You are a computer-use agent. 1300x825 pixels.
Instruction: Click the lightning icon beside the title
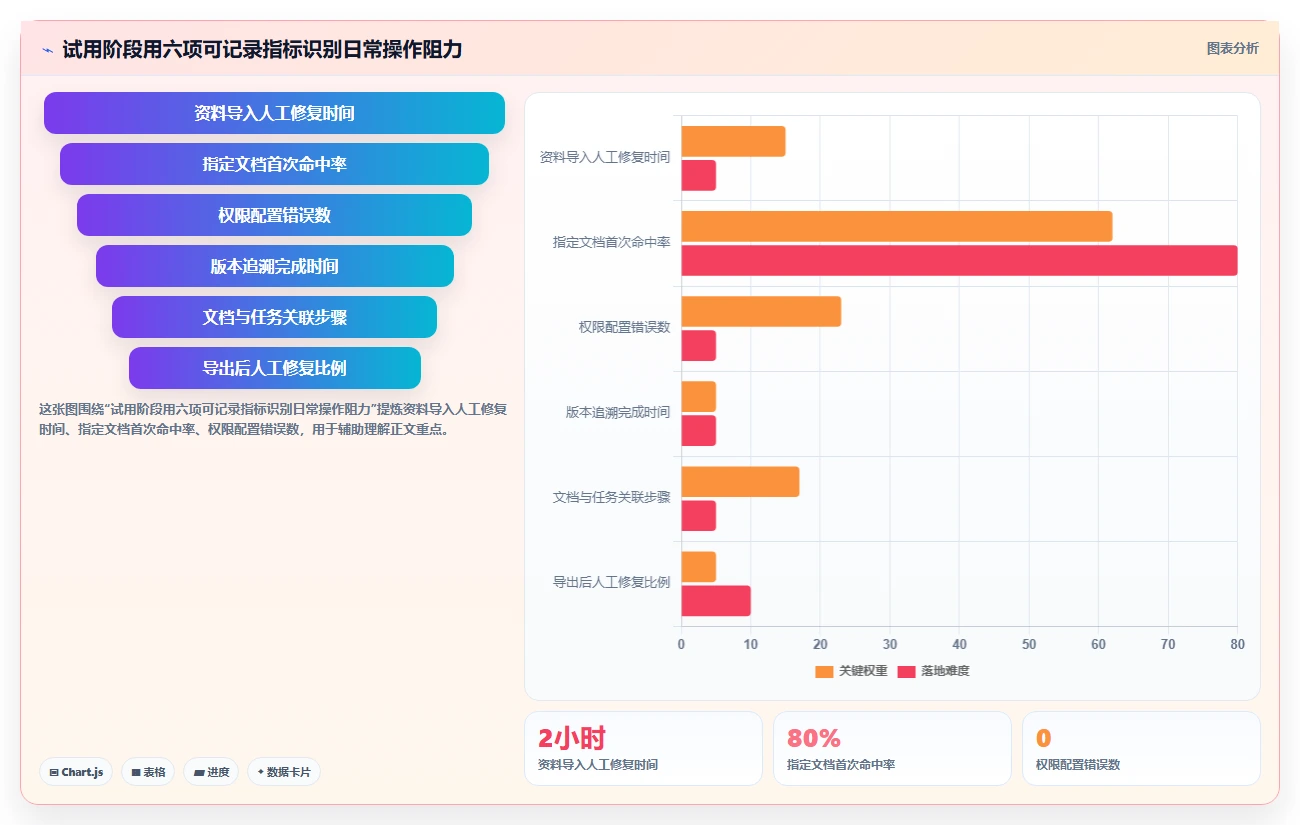(x=47, y=50)
